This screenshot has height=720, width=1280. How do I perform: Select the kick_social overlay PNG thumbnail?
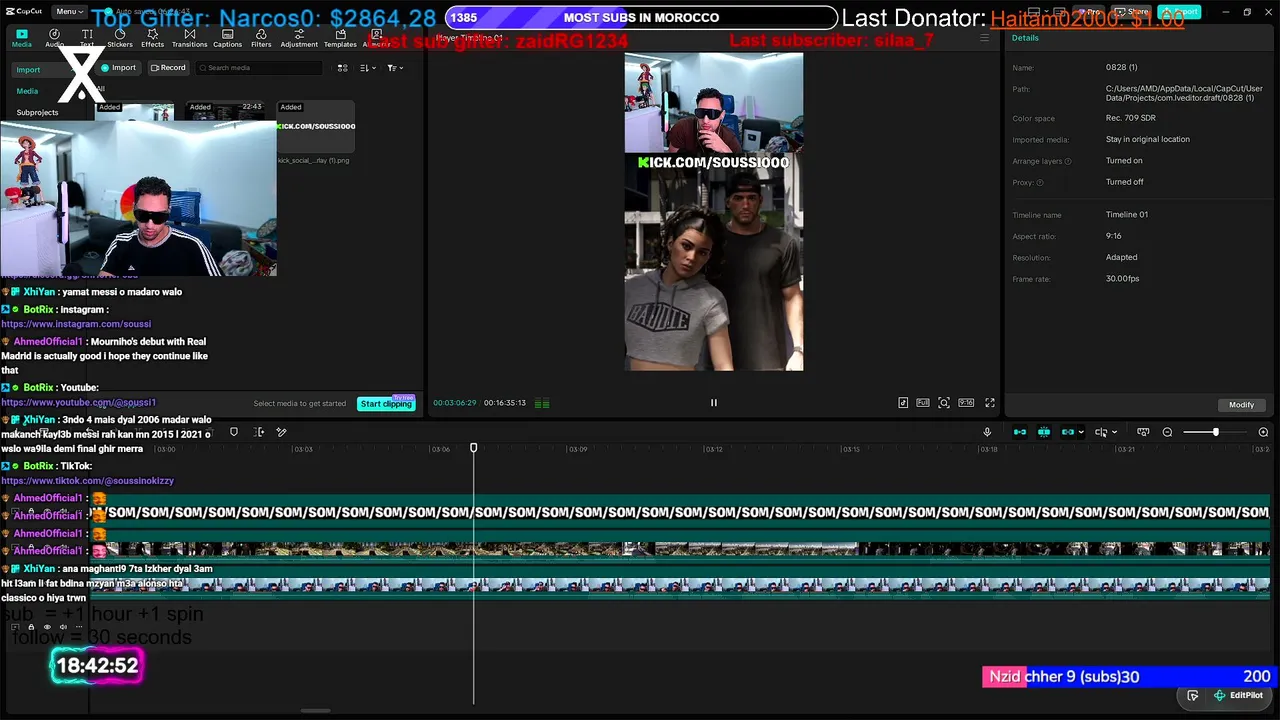tap(316, 126)
